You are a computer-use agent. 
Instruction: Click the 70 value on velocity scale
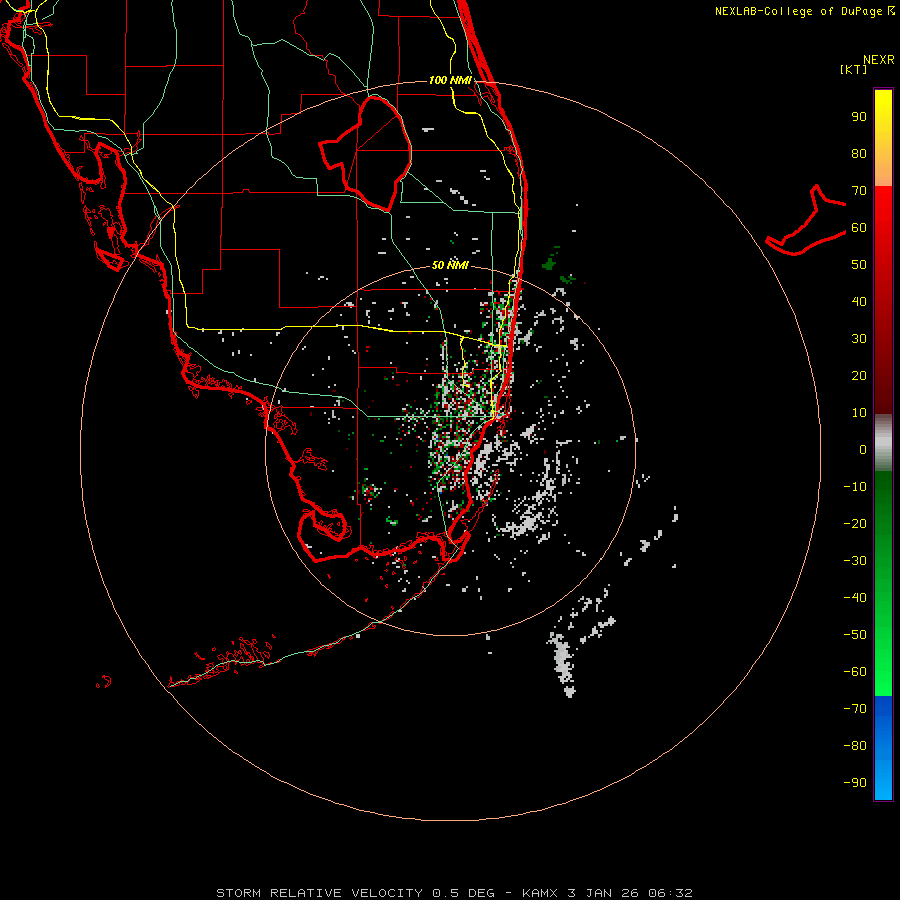(x=859, y=191)
